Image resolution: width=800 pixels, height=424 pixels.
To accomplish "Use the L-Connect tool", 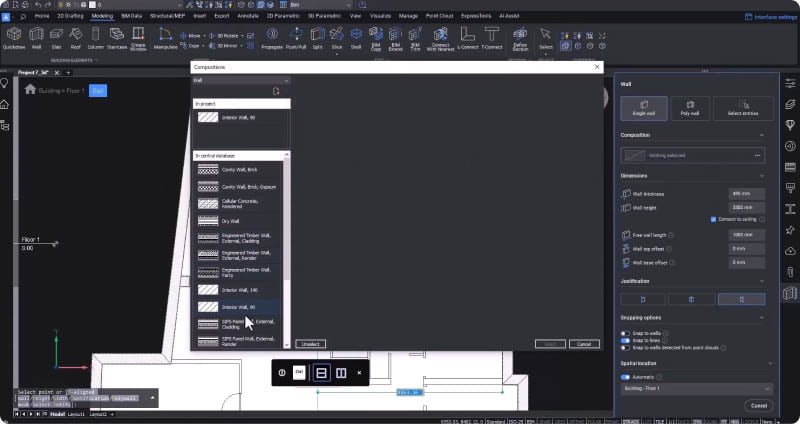I will click(467, 38).
